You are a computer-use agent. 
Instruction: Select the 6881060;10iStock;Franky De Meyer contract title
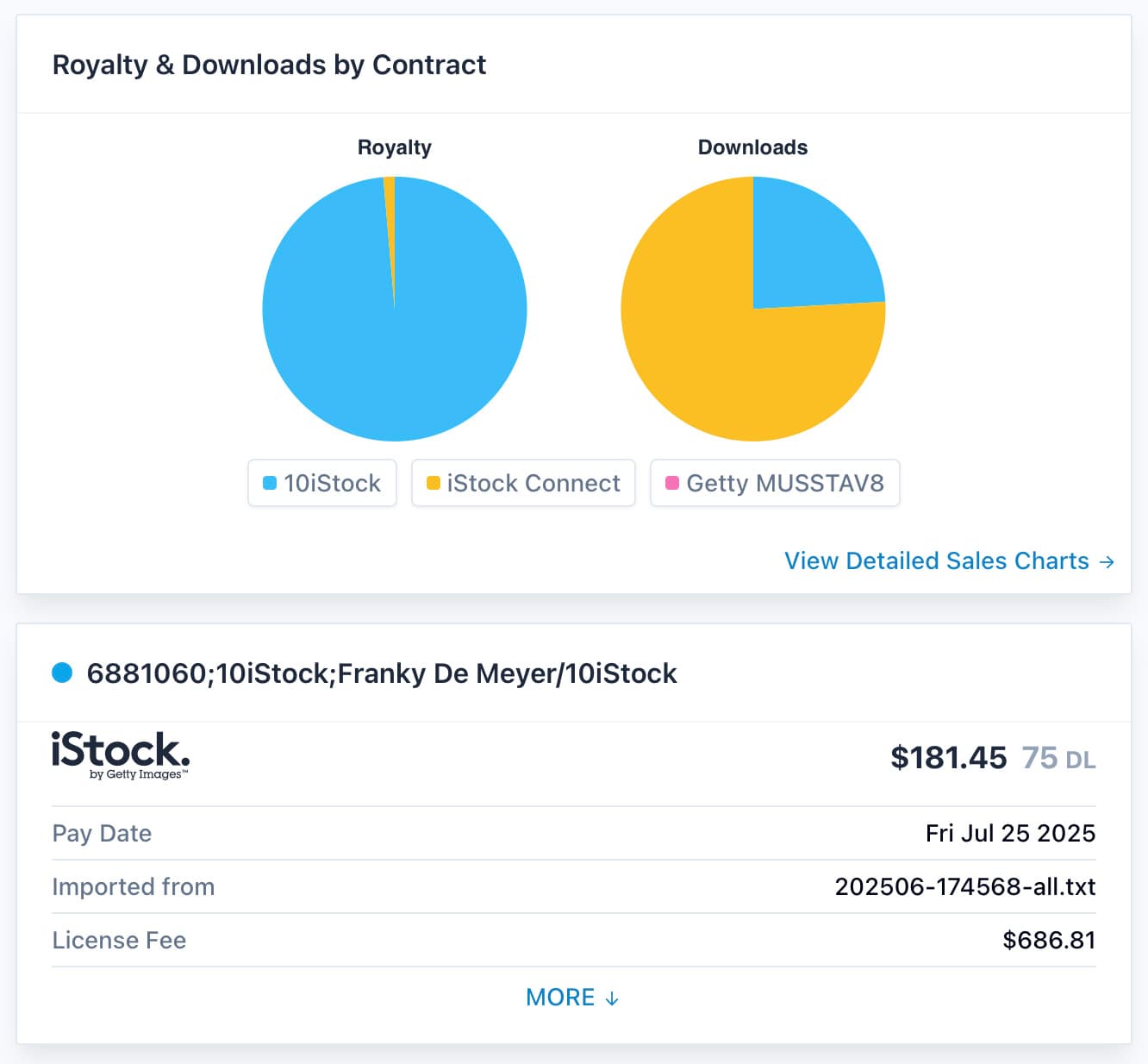(x=382, y=673)
